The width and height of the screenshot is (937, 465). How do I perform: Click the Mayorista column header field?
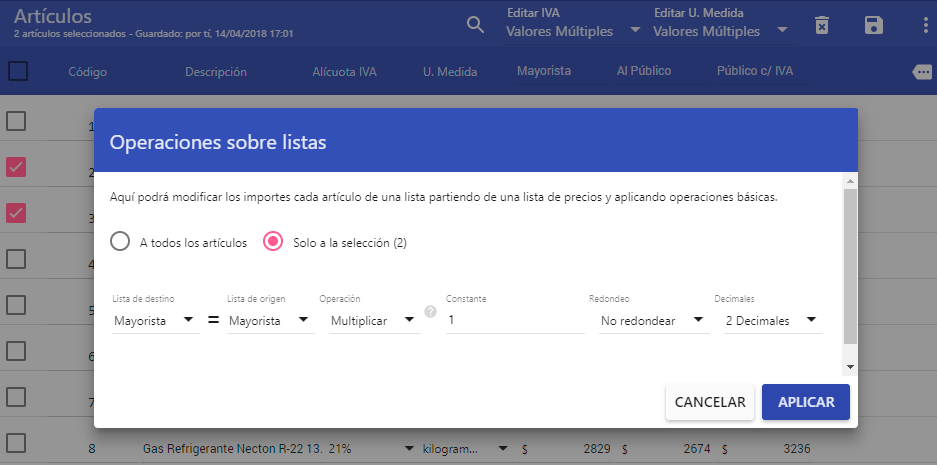click(x=563, y=71)
